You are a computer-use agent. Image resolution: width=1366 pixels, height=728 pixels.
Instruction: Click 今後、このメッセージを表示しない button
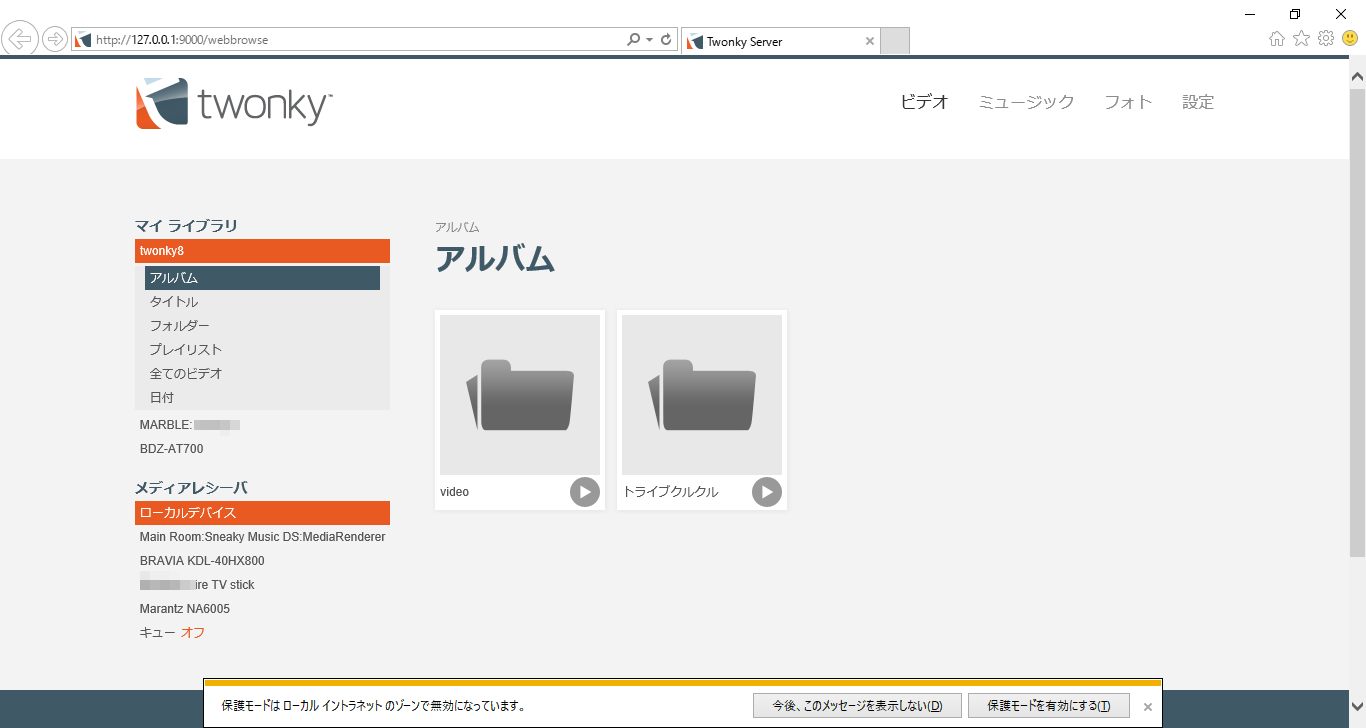(857, 705)
